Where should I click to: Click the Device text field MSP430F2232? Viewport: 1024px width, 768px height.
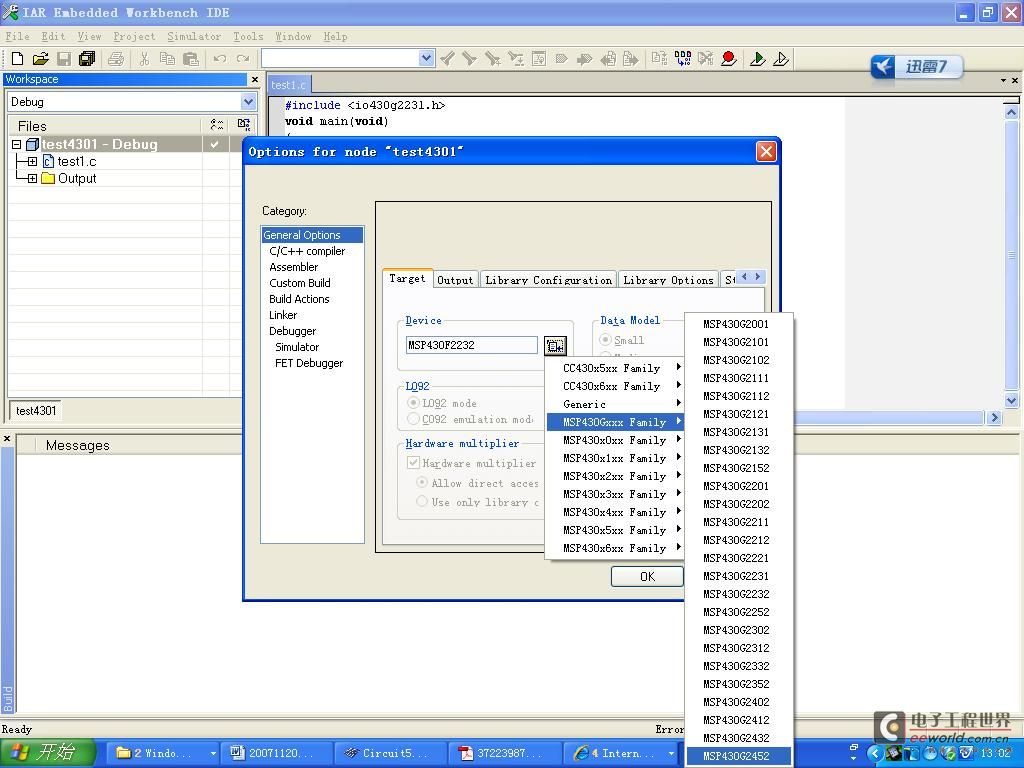tap(472, 345)
